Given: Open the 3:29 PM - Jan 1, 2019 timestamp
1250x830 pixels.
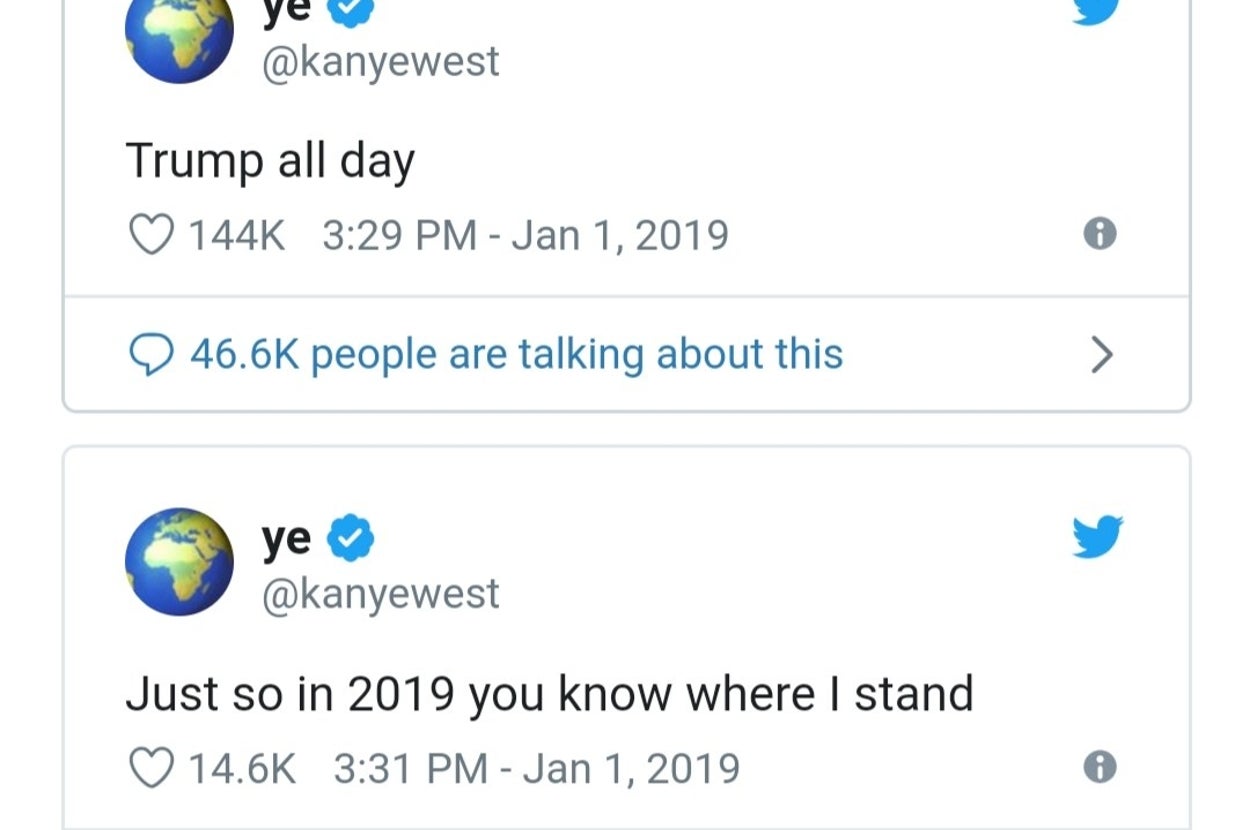Looking at the screenshot, I should 525,235.
